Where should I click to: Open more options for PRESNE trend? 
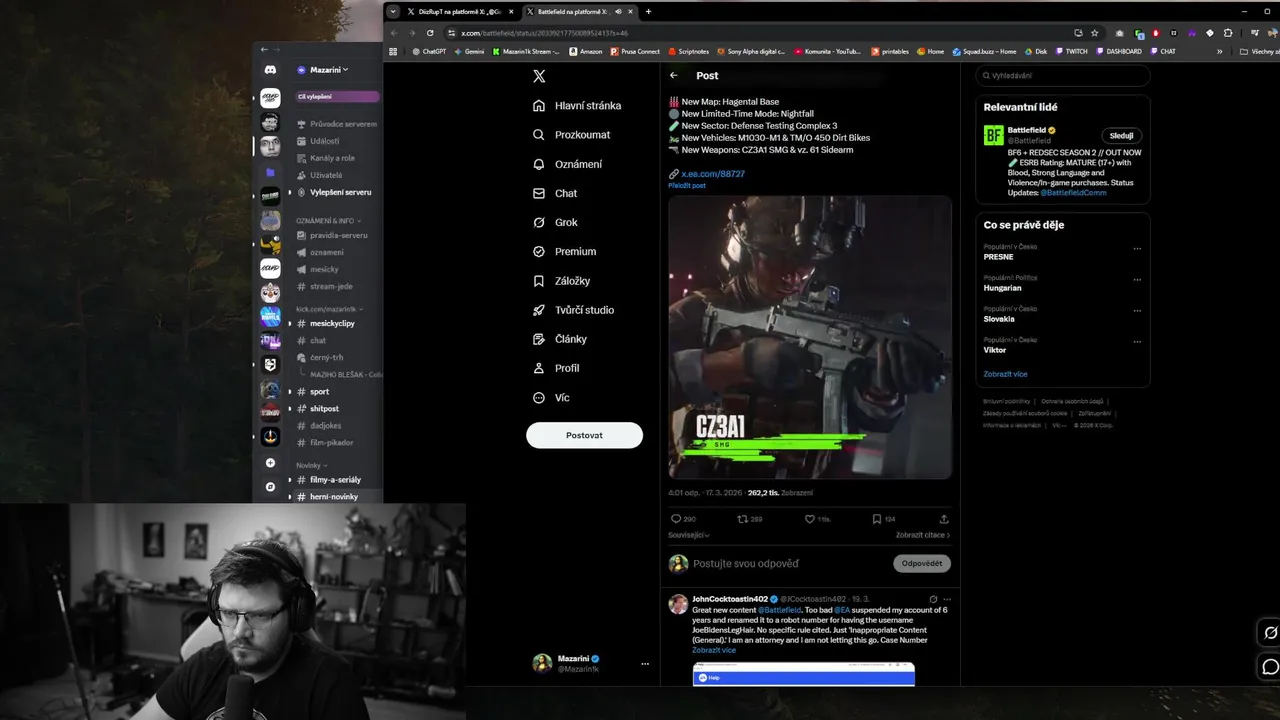[1137, 249]
